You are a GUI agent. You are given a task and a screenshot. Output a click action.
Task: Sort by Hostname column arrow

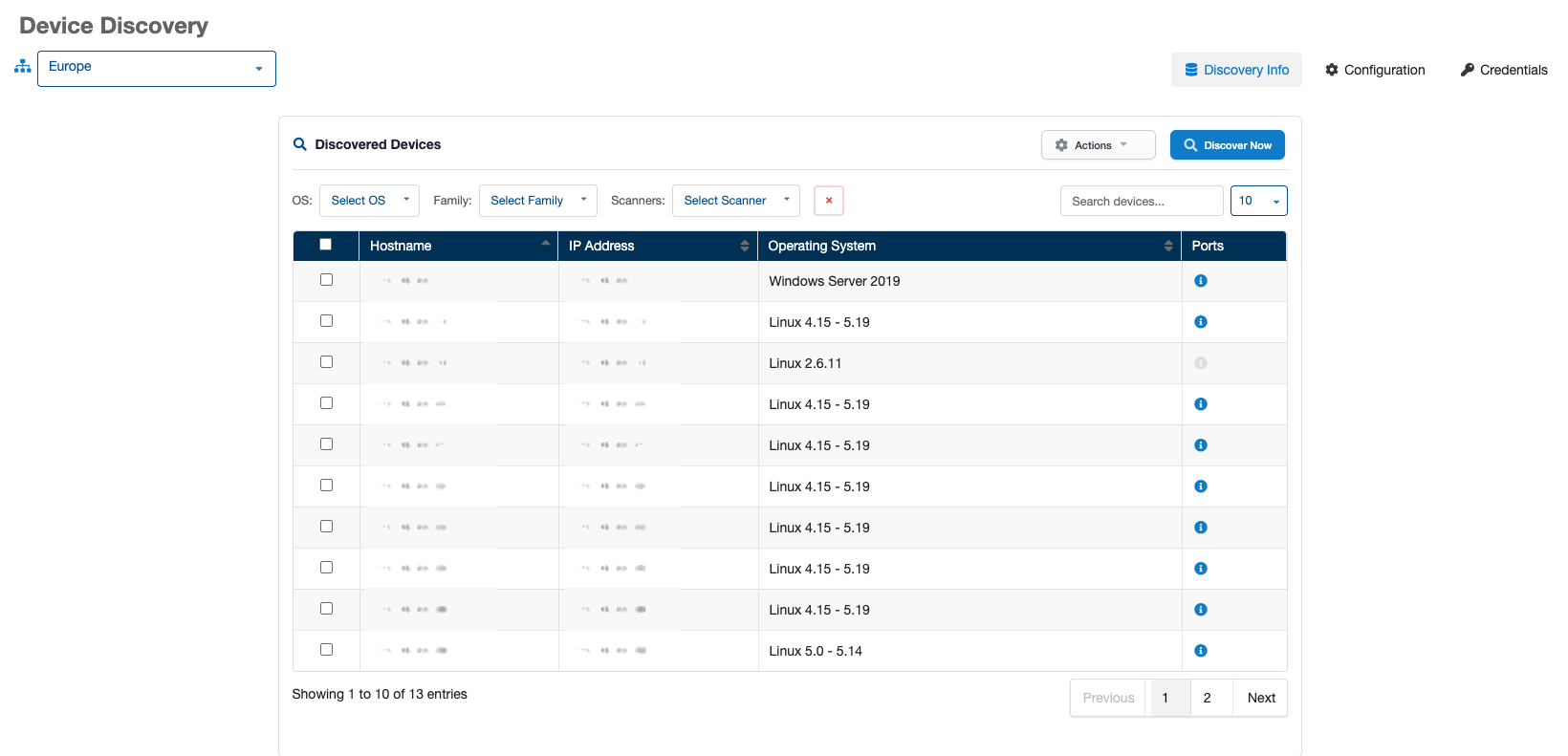[x=545, y=246]
